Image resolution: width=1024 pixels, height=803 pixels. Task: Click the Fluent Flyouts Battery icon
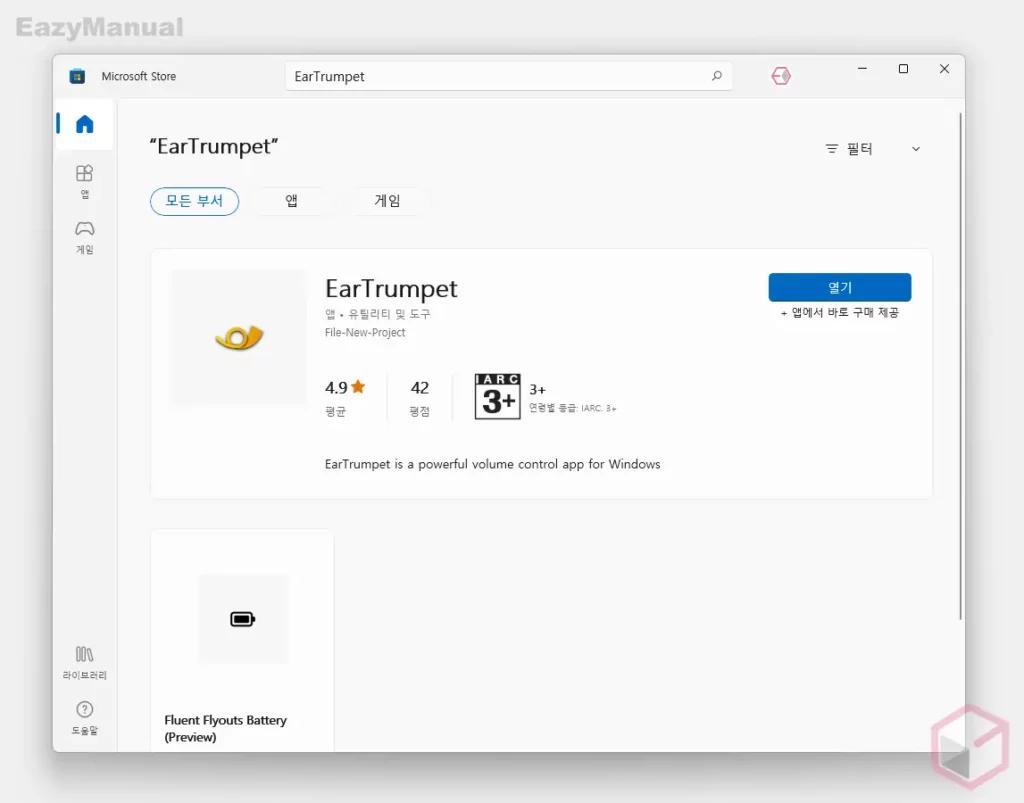coord(243,619)
